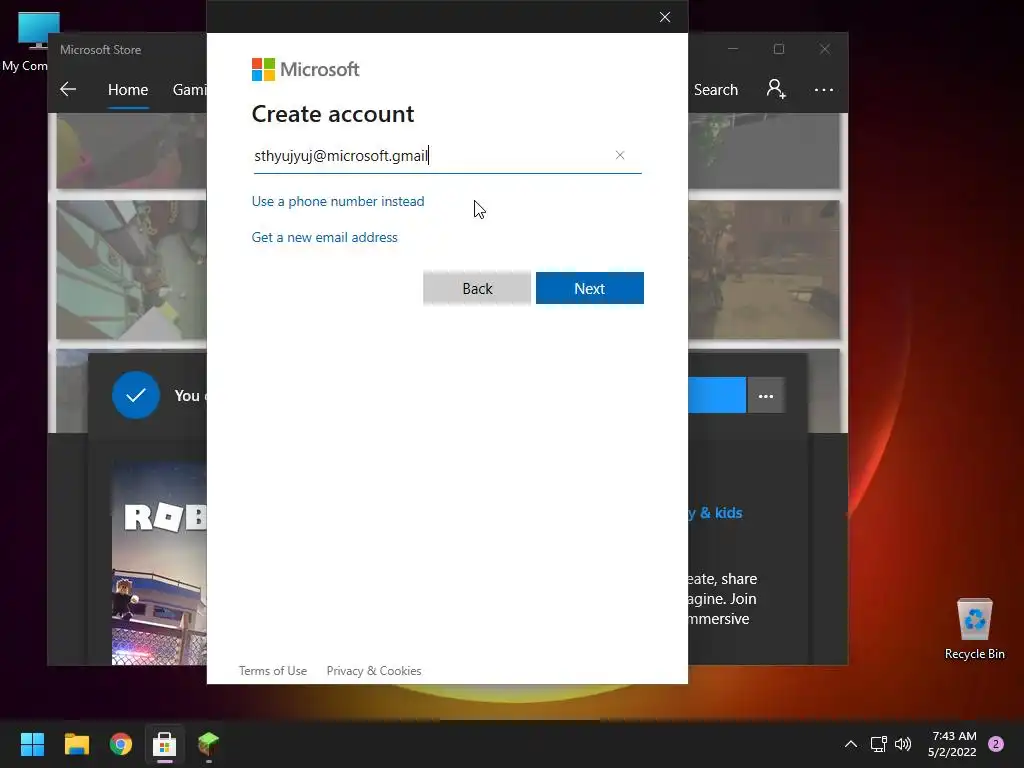
Task: Clear the email field with the X icon
Action: (620, 155)
